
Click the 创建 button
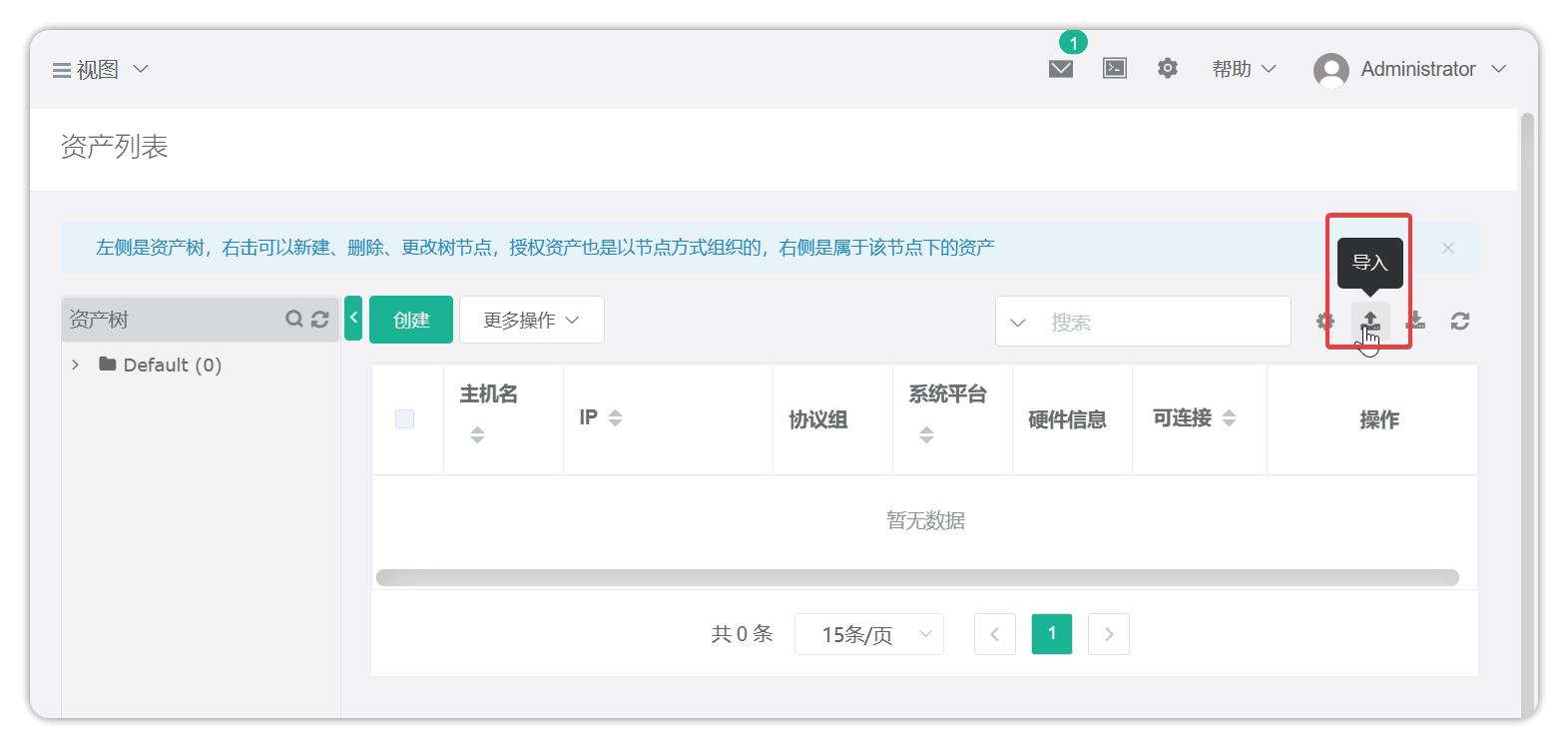tap(411, 320)
